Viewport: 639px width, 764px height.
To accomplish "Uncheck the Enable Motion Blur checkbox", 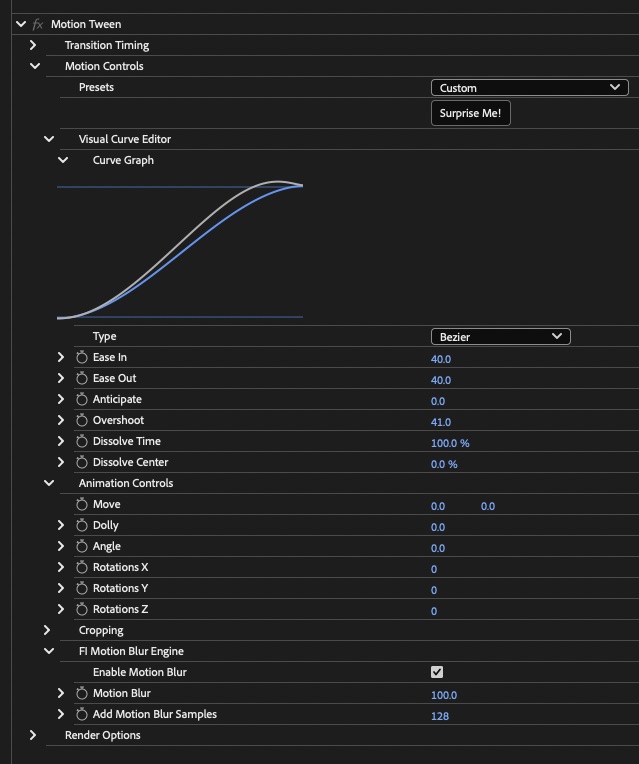I will point(437,672).
